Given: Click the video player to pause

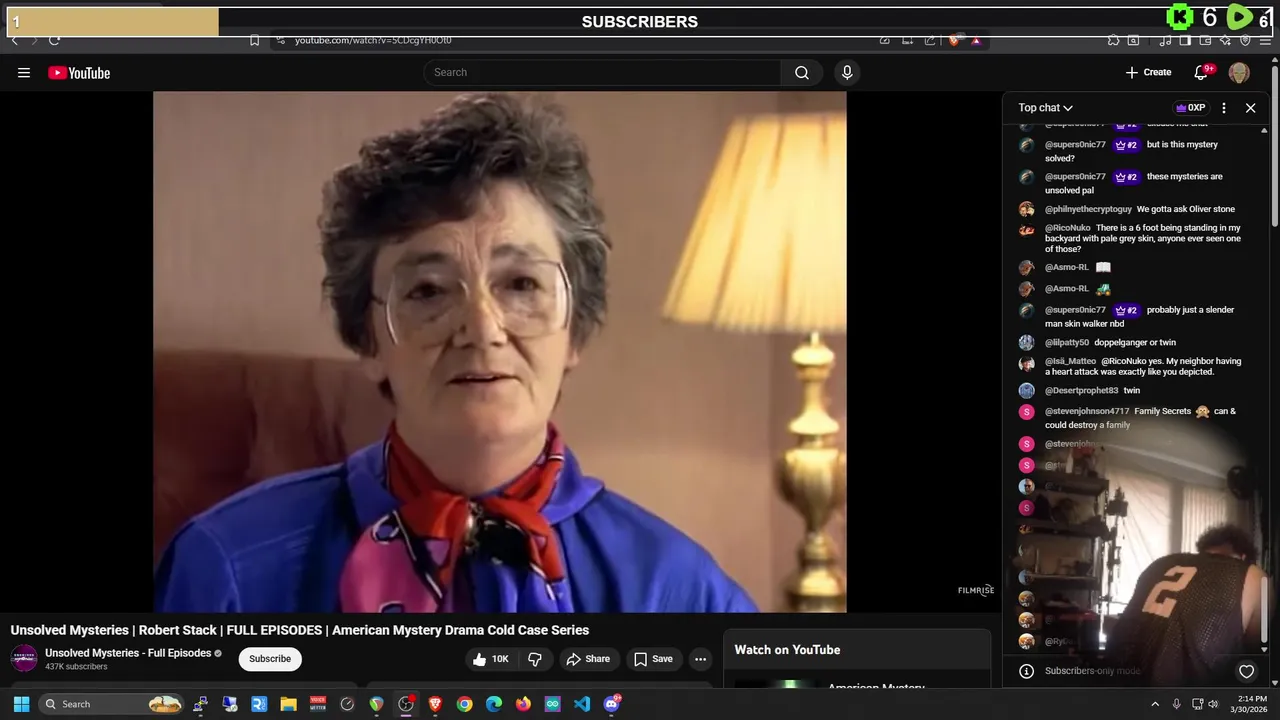Looking at the screenshot, I should pyautogui.click(x=499, y=351).
